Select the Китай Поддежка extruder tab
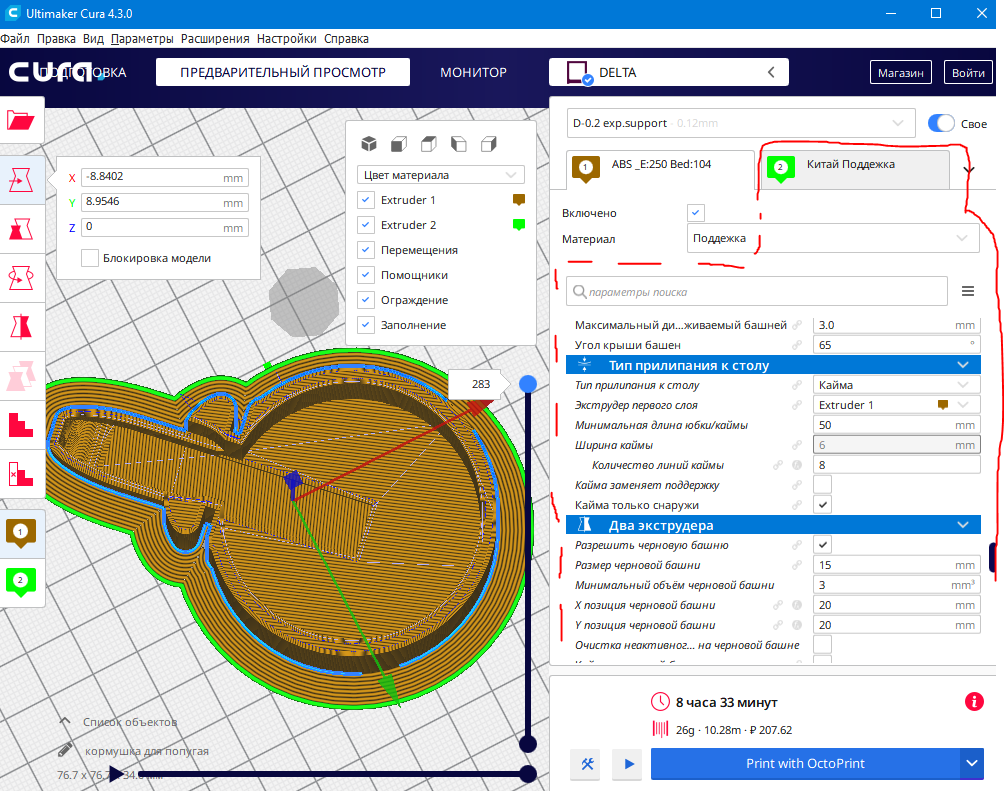The image size is (1004, 791). 855,169
